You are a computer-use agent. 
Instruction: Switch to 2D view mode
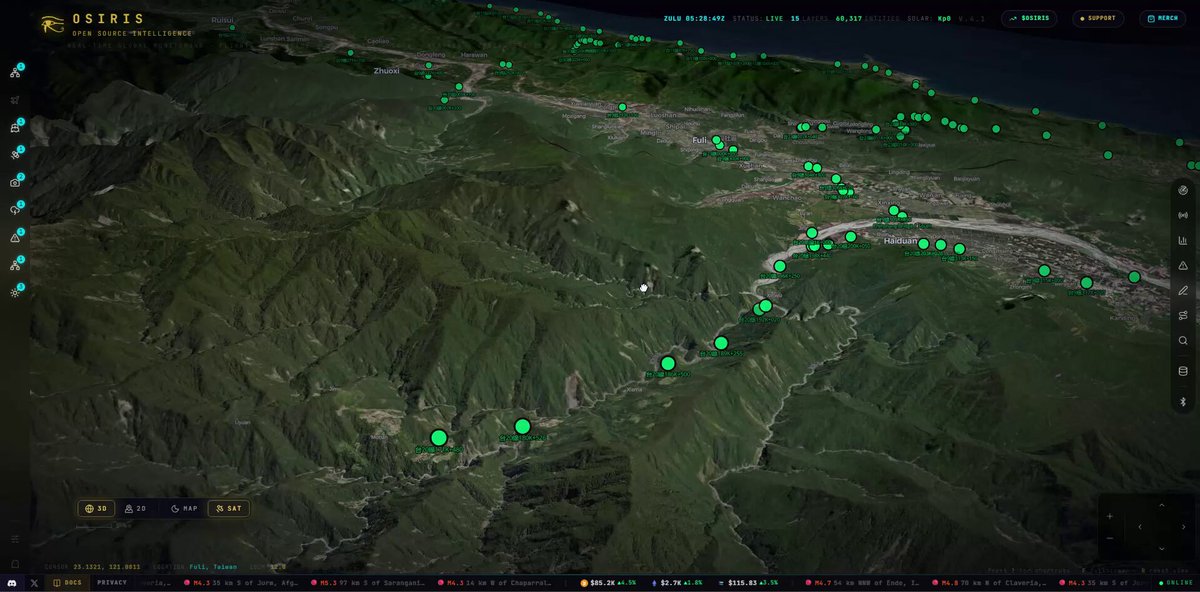pos(135,508)
